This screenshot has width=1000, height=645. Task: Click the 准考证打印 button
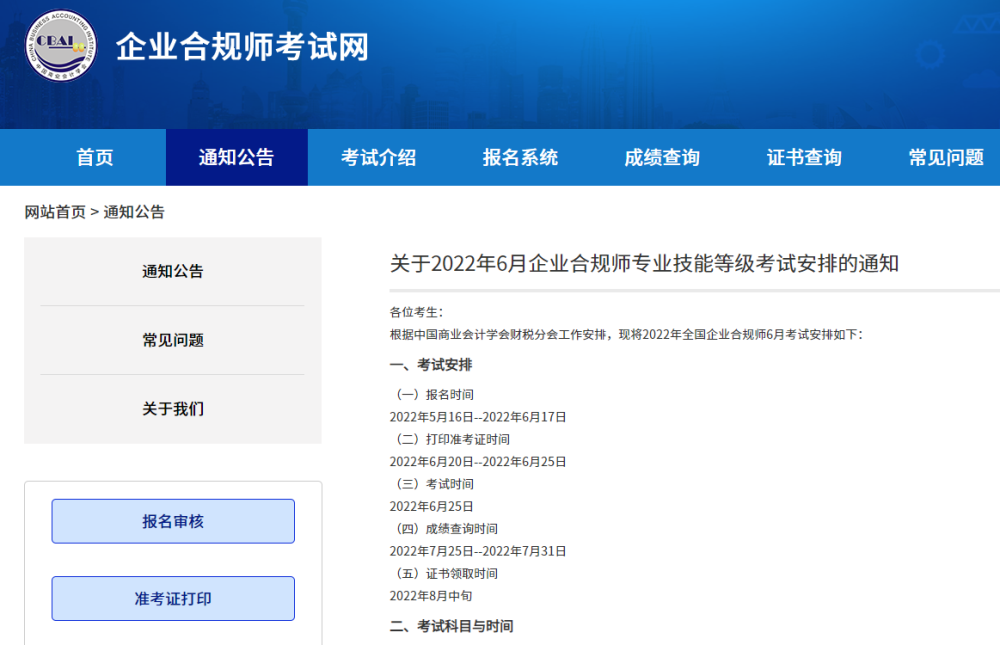coord(173,598)
